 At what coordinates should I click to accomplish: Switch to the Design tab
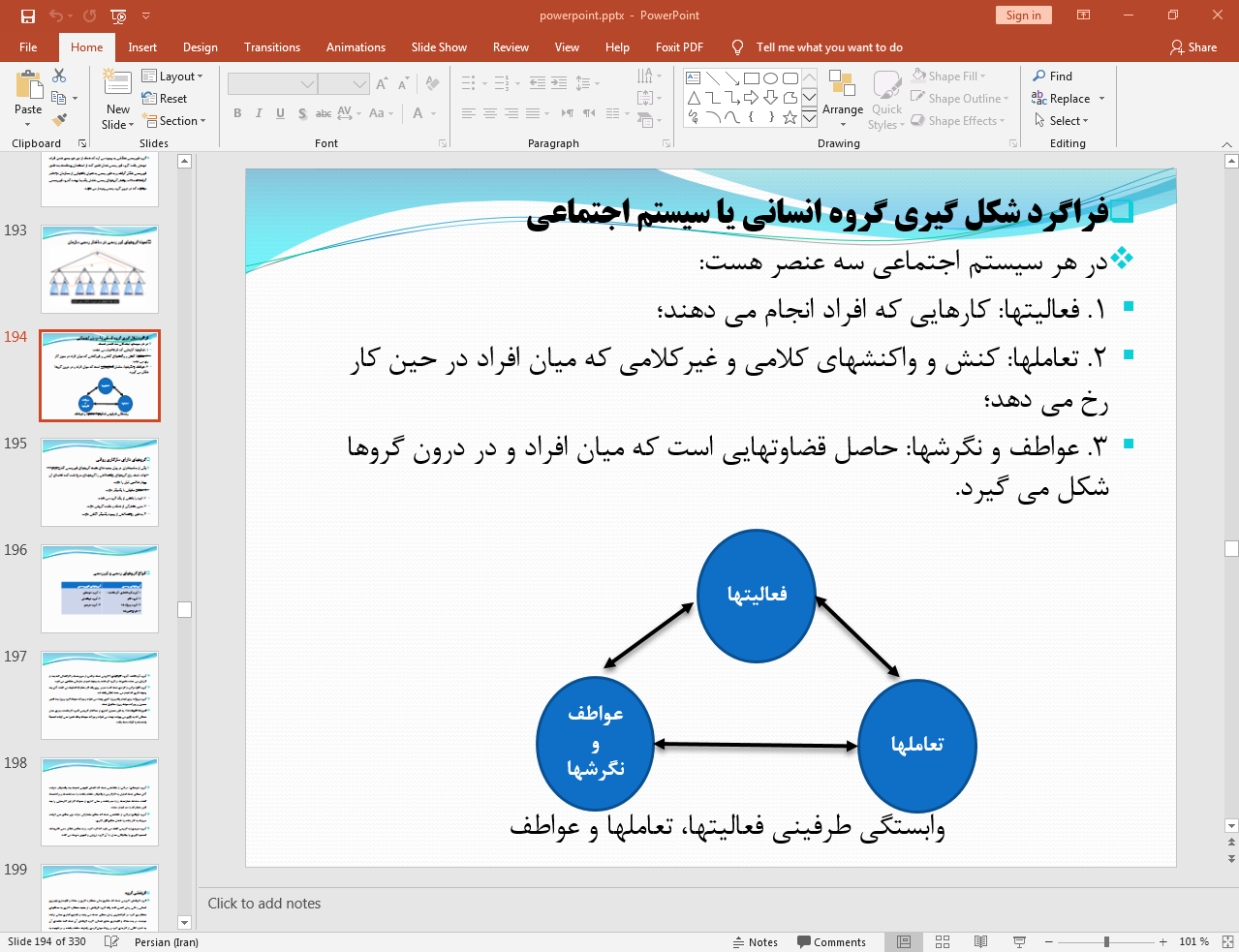(201, 46)
